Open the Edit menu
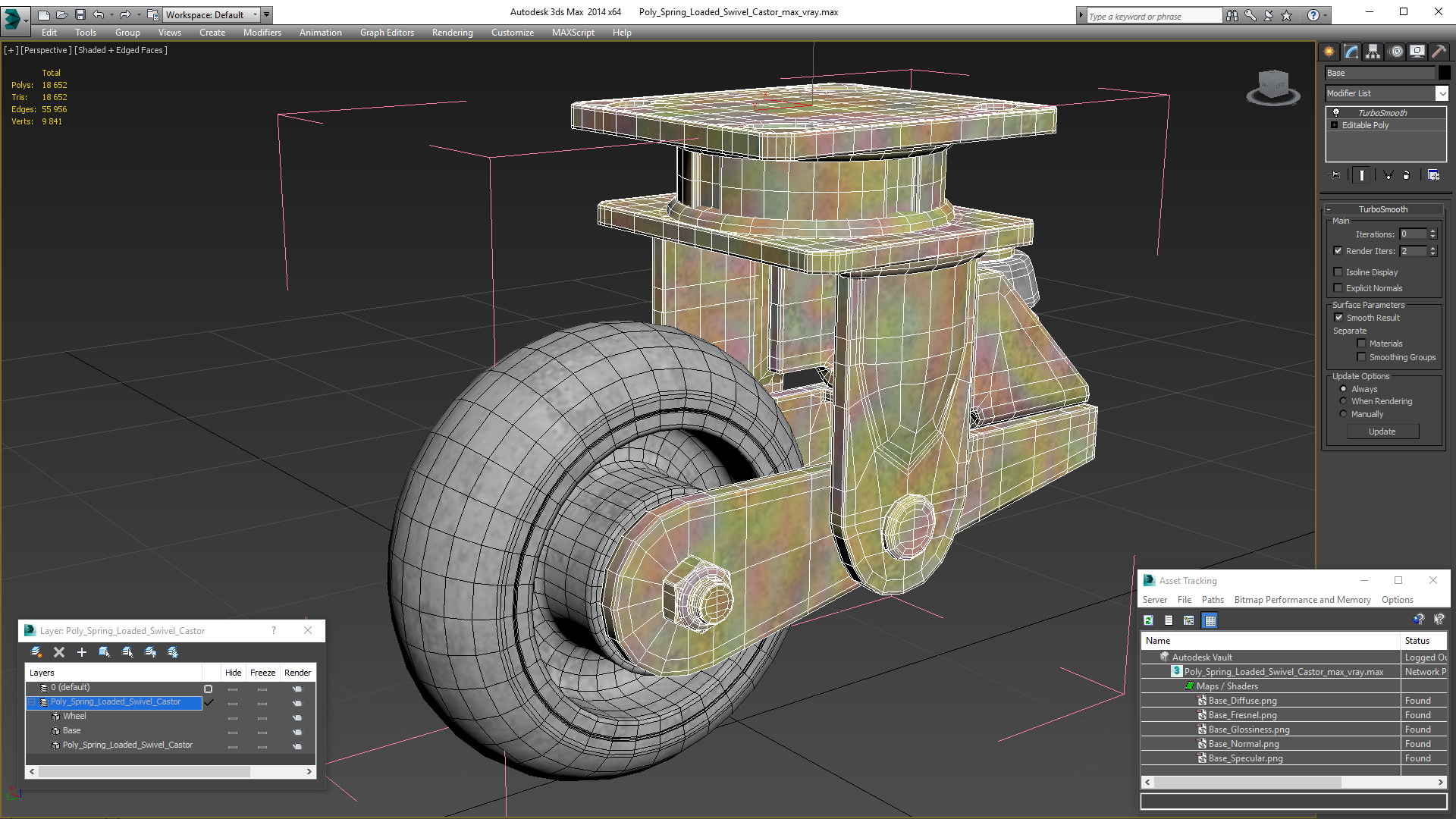Viewport: 1456px width, 819px height. 49,33
